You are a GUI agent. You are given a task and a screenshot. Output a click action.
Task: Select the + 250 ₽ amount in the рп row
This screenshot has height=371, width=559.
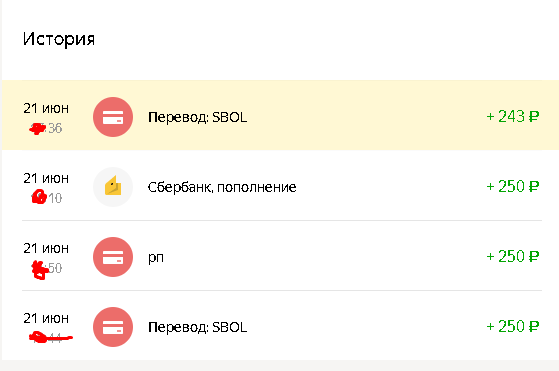pyautogui.click(x=513, y=256)
